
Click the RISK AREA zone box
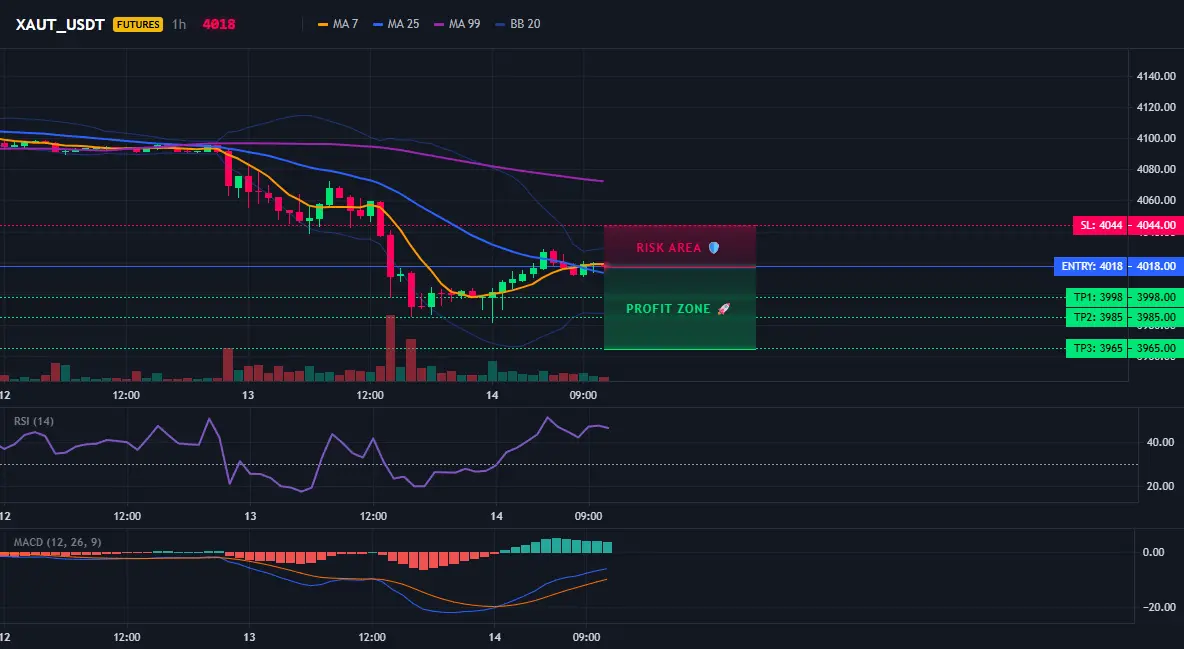[x=680, y=246]
